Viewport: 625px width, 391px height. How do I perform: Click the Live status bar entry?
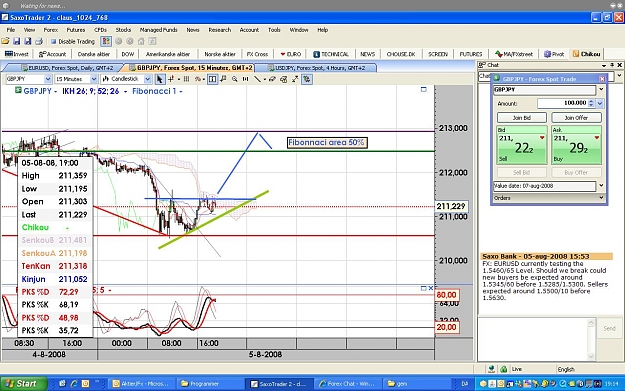[x=517, y=369]
